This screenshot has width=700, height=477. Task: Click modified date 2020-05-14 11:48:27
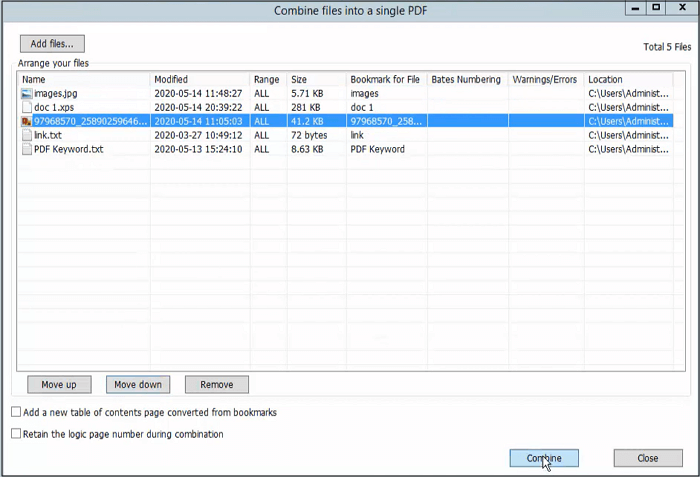coord(198,93)
